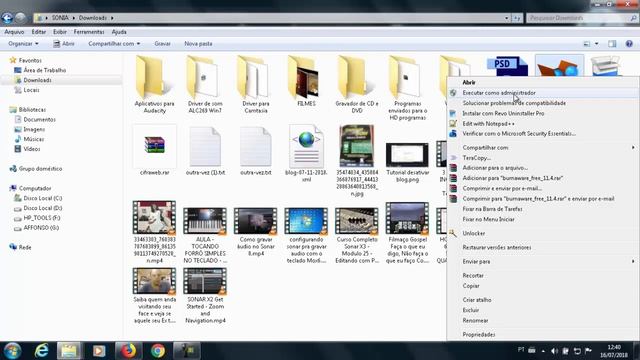Choose Copiar in context menu
This screenshot has height=360, width=640.
(x=471, y=286)
